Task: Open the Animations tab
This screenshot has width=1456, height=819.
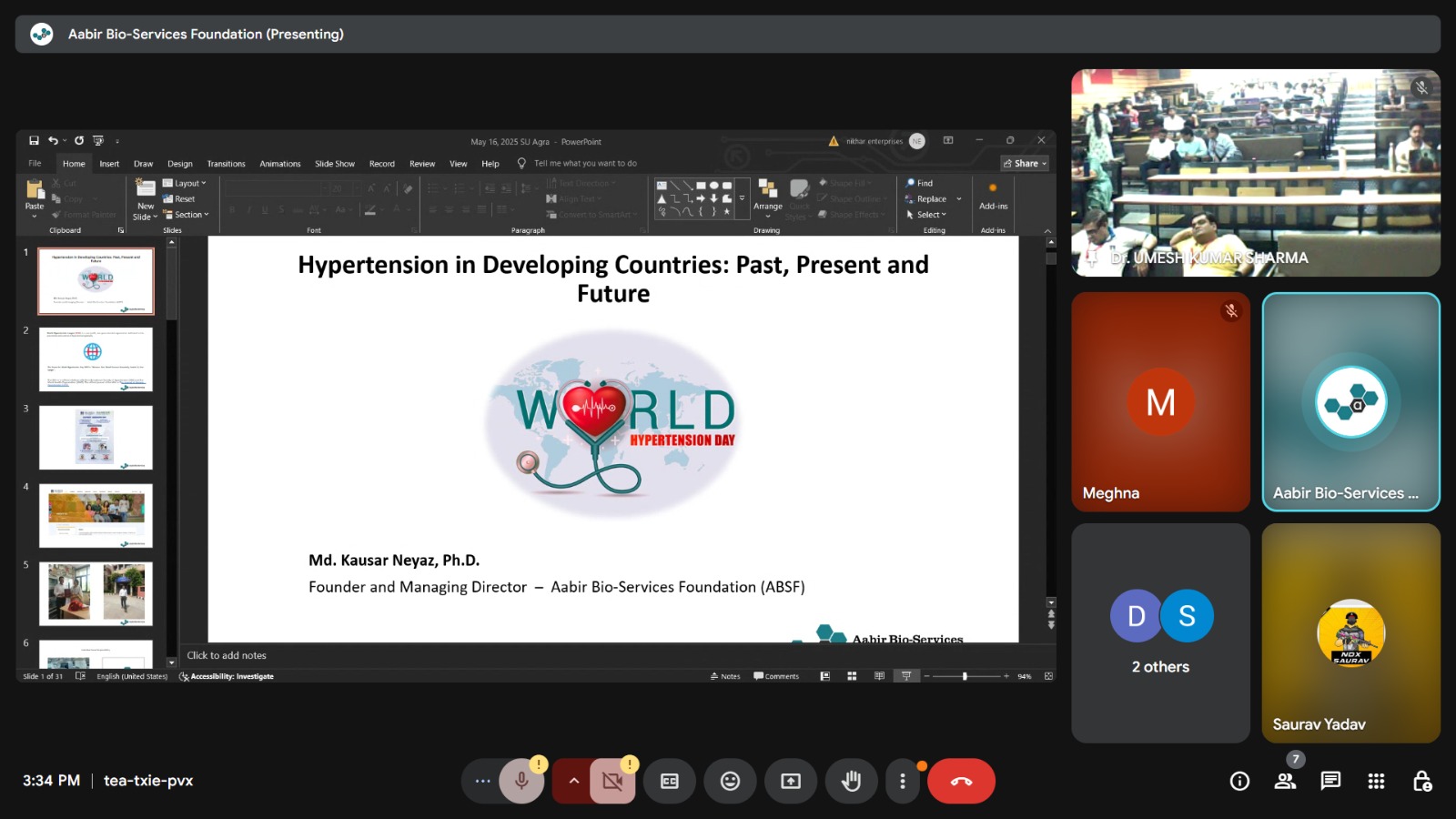Action: (280, 164)
